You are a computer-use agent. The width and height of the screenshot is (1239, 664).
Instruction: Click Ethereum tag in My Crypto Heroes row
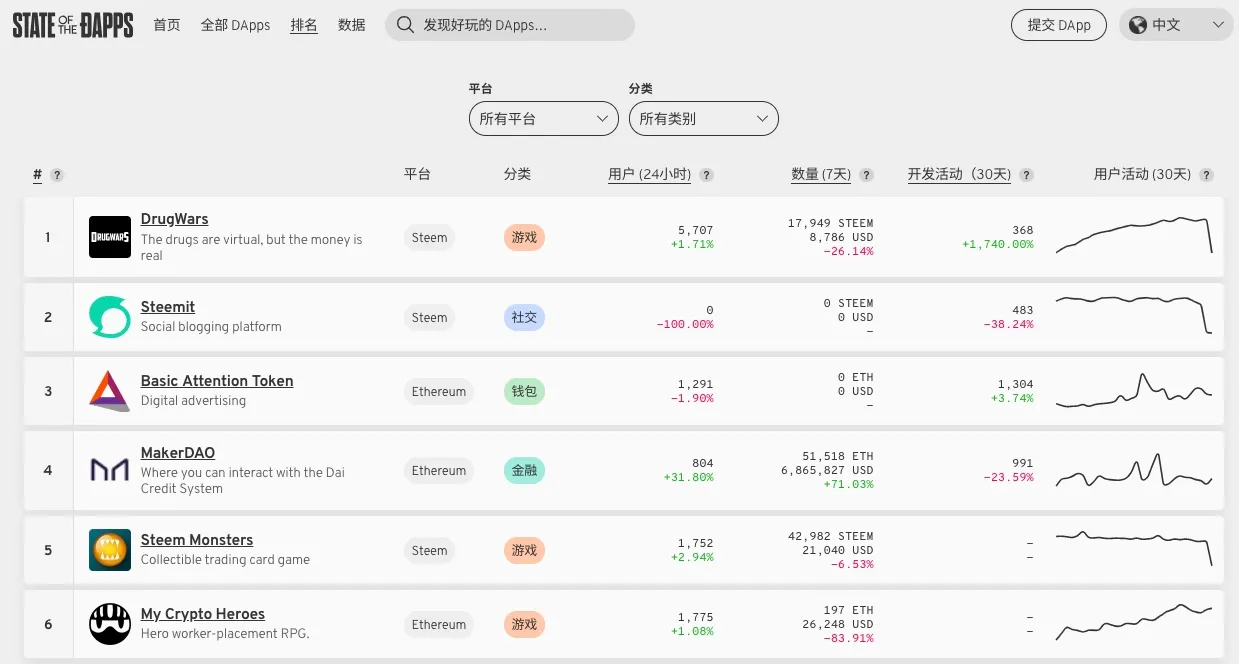pos(439,625)
